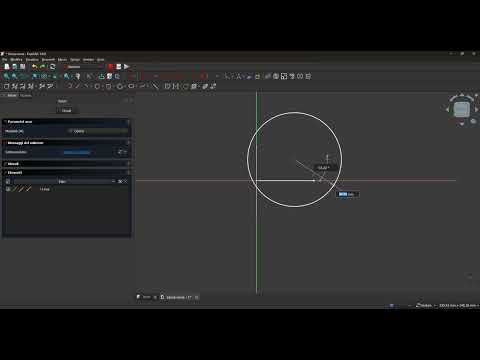Viewport: 480px width, 360px height.
Task: Open the Visualizza menu
Action: click(x=32, y=60)
